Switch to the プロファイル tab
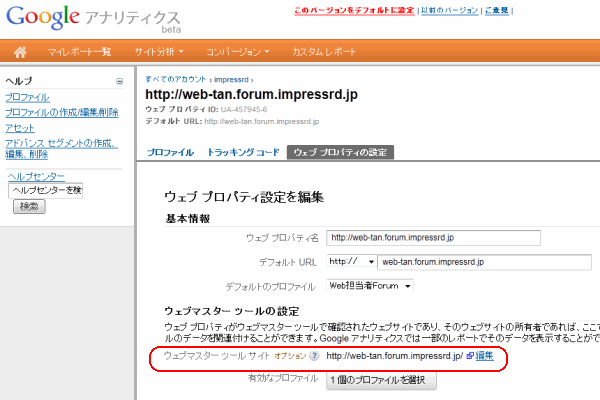This screenshot has width=600, height=400. 170,152
